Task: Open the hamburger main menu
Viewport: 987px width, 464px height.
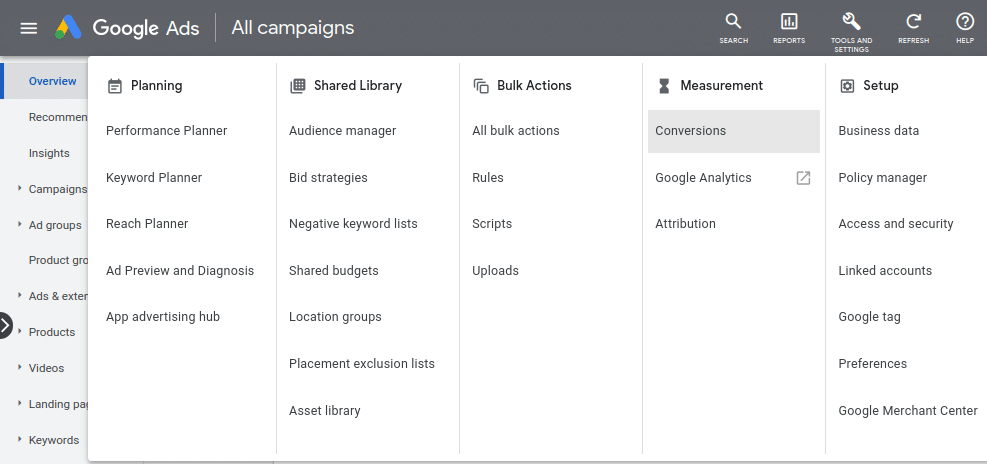Action: (x=29, y=28)
